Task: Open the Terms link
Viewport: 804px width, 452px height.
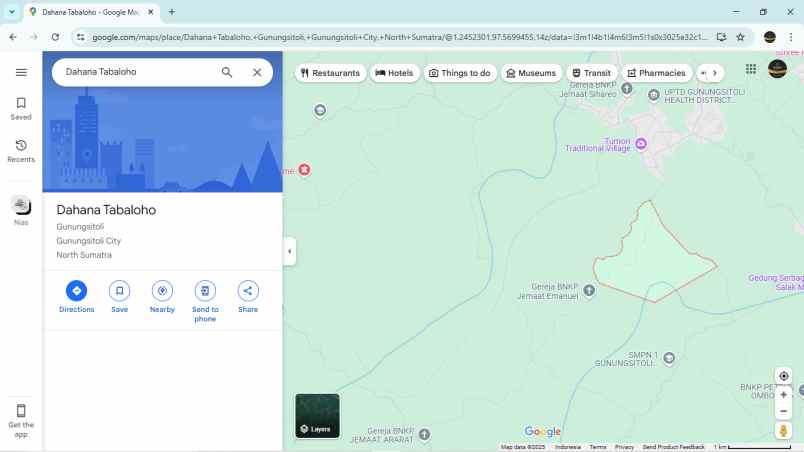Action: tap(598, 447)
